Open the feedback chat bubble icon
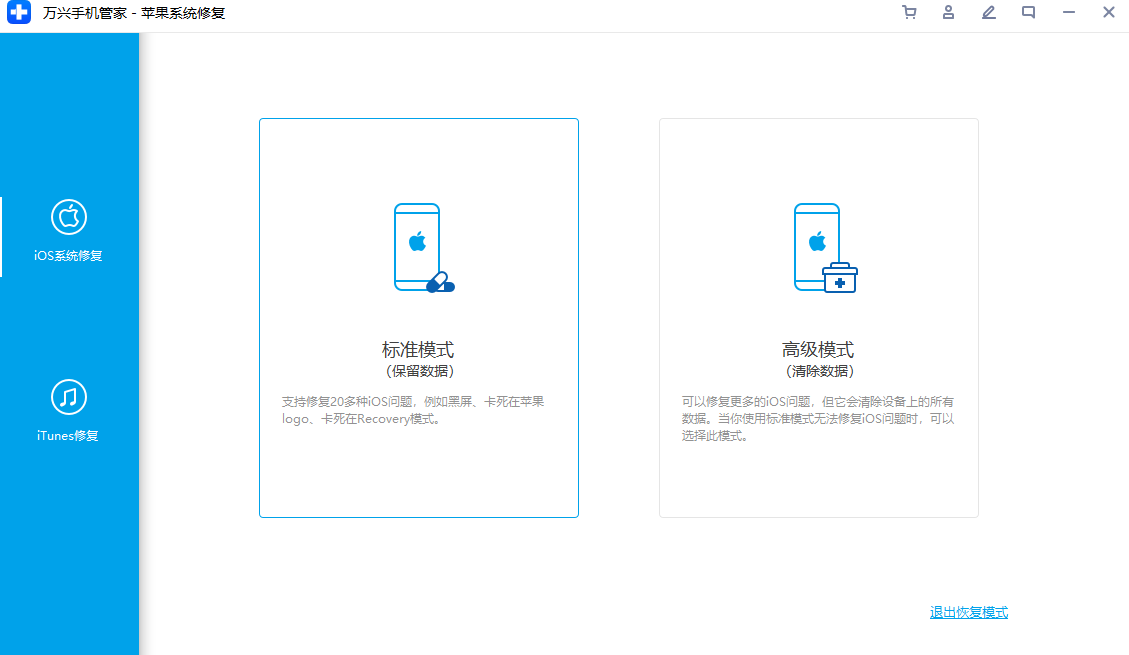 click(1028, 12)
